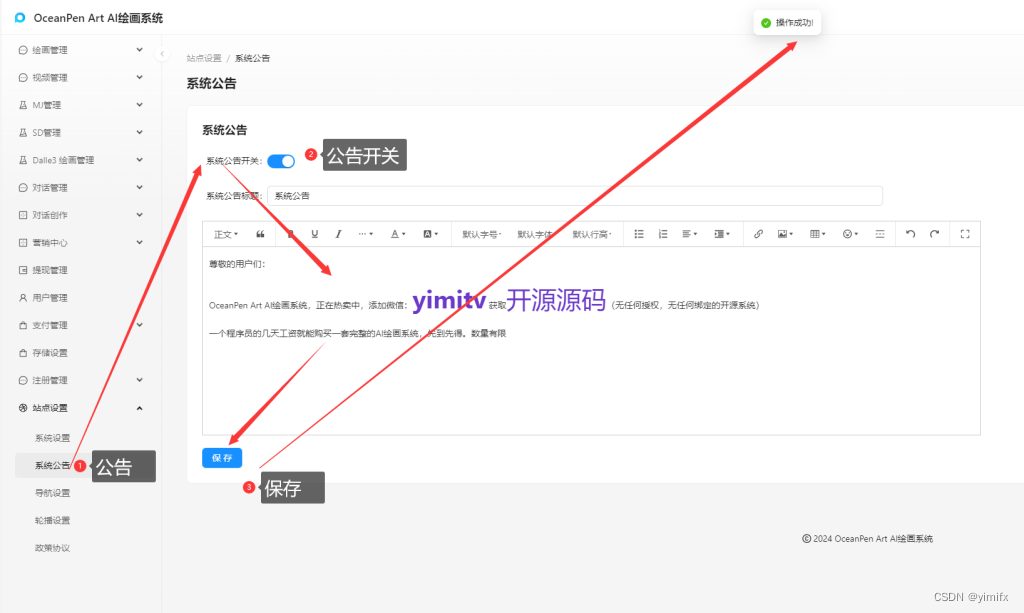
Task: Redo the last edit
Action: [935, 234]
